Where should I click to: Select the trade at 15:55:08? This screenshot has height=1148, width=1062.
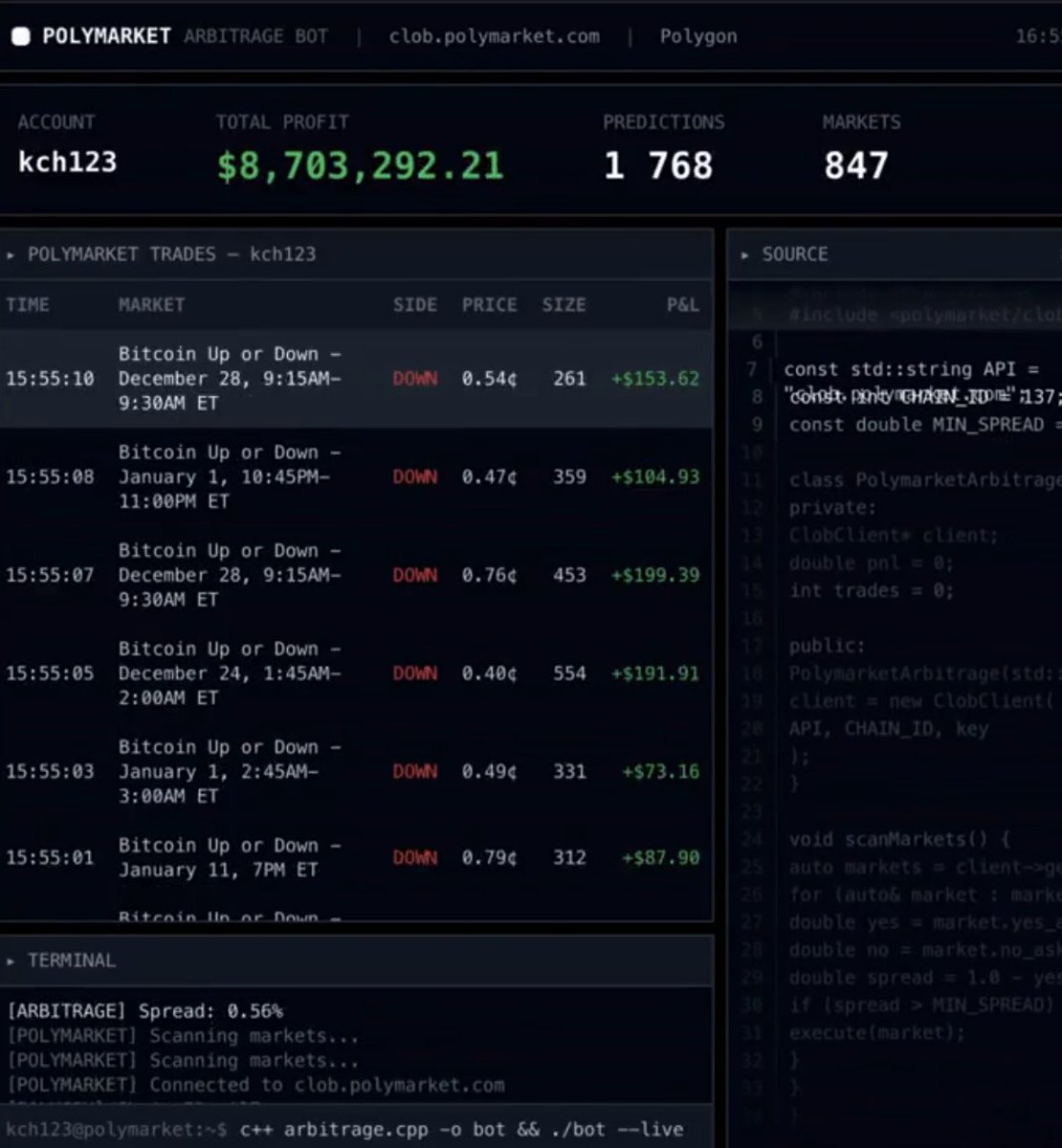tap(356, 476)
